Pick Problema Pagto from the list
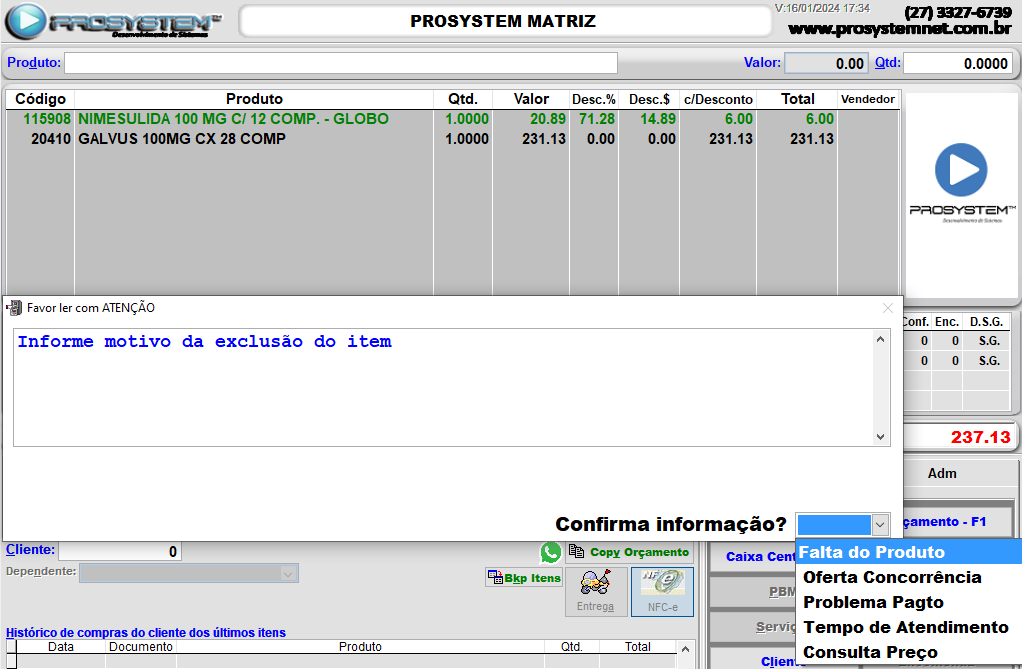Image resolution: width=1022 pixels, height=669 pixels. point(909,602)
